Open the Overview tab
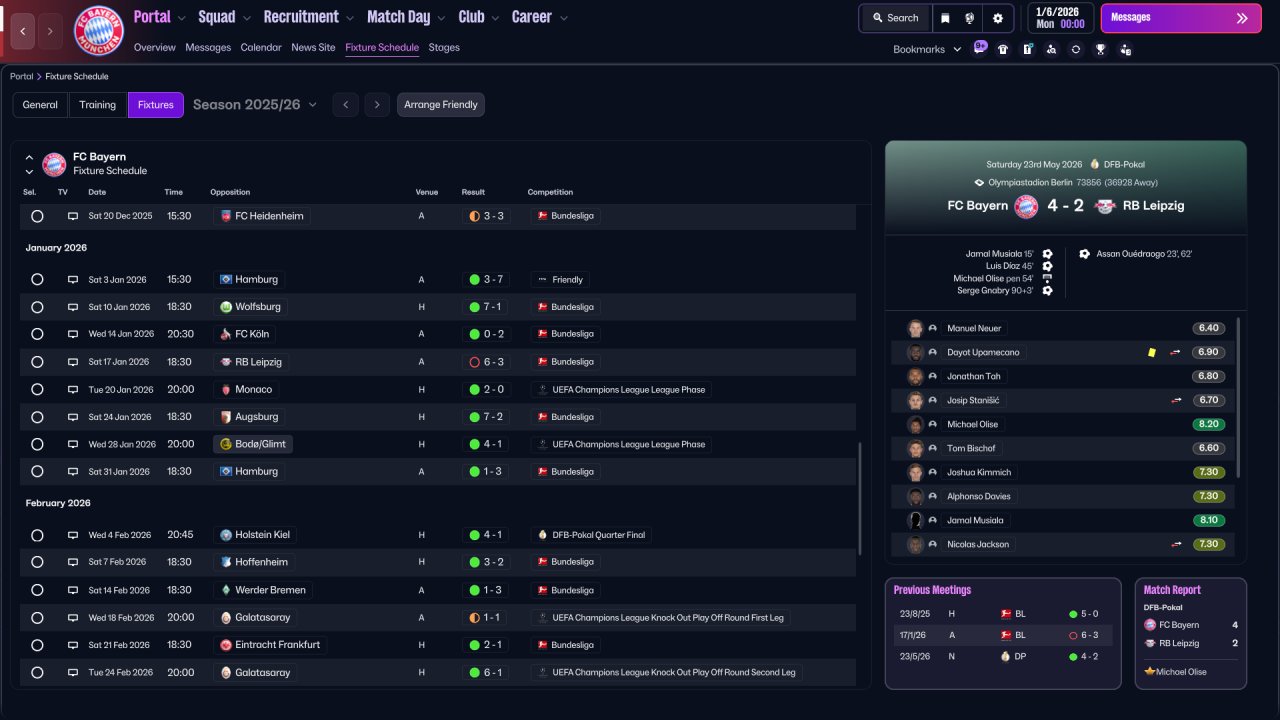Image resolution: width=1280 pixels, height=720 pixels. point(154,48)
